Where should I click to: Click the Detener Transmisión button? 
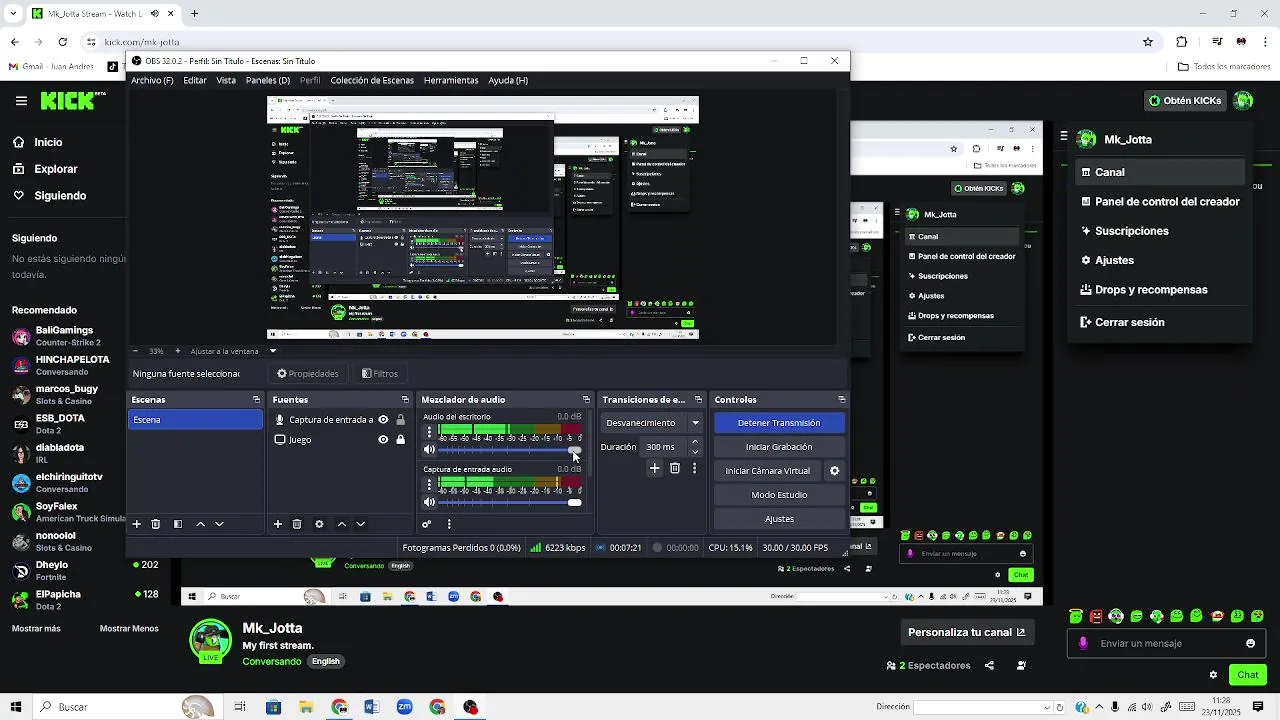pyautogui.click(x=779, y=423)
